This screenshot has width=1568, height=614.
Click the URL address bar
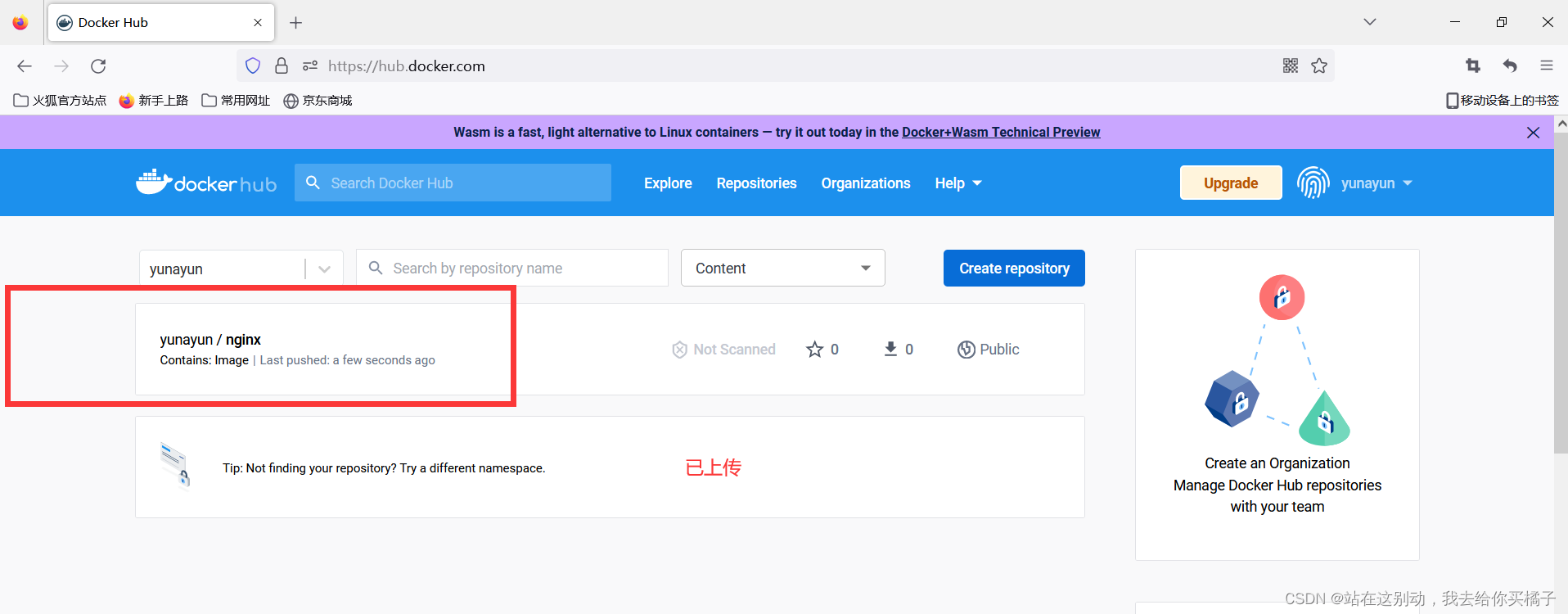click(786, 65)
